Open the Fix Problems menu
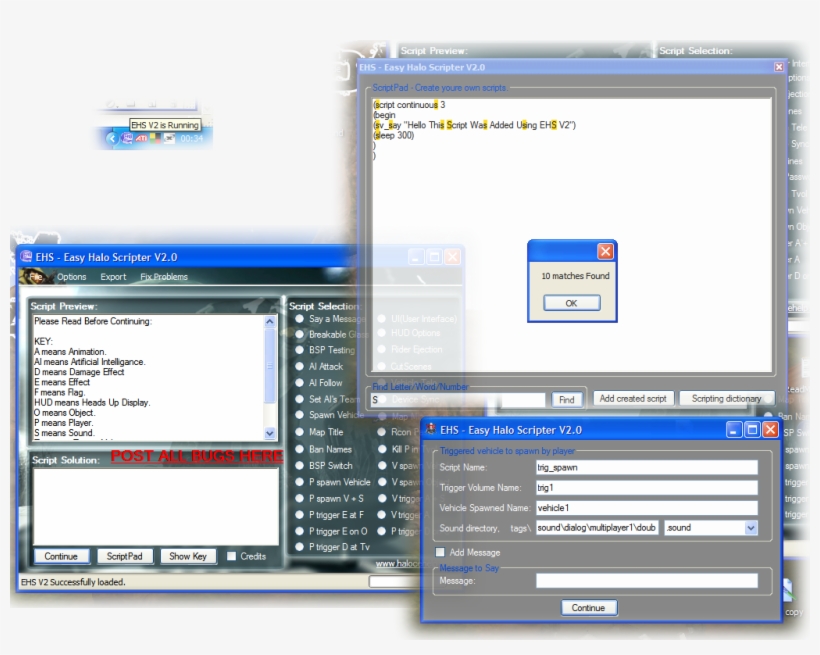Image resolution: width=820 pixels, height=655 pixels. [x=165, y=276]
